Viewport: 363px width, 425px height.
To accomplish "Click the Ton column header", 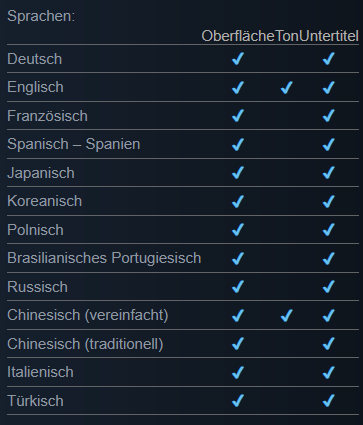I will 287,36.
